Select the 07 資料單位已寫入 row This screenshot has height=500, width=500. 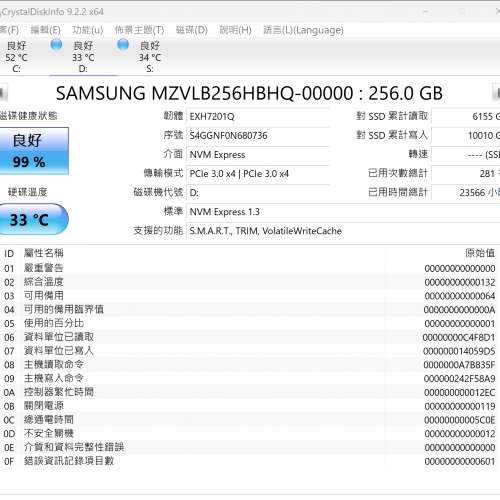(249, 351)
